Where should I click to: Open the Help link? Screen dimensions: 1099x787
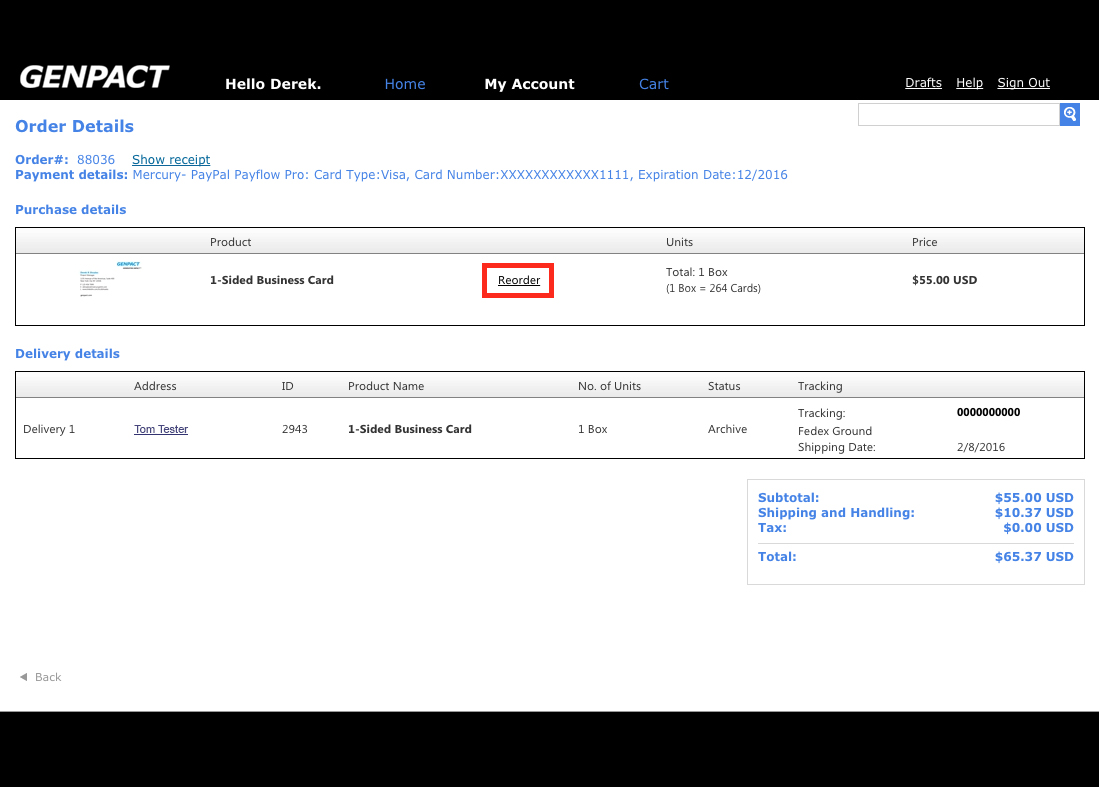click(x=969, y=83)
